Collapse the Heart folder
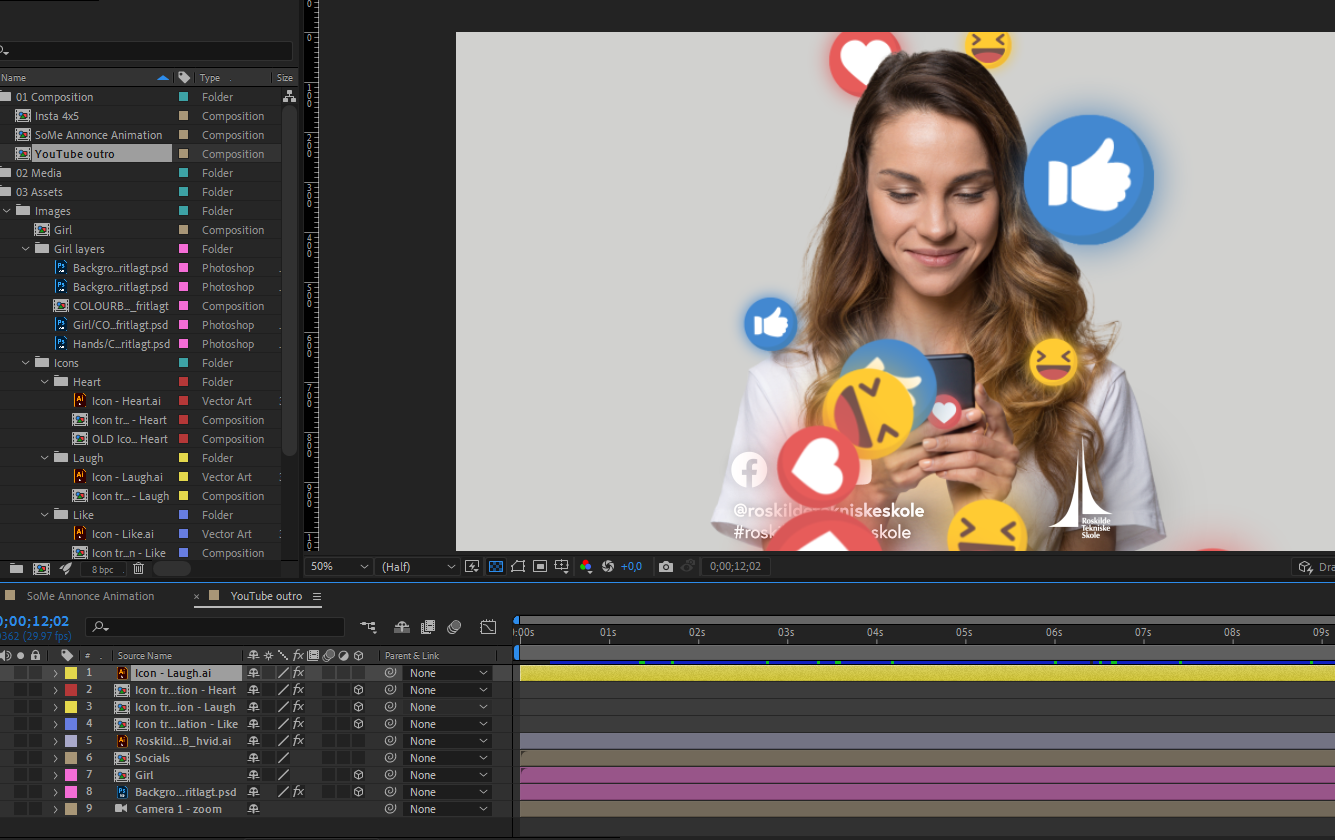The height and width of the screenshot is (840, 1335). coord(45,382)
